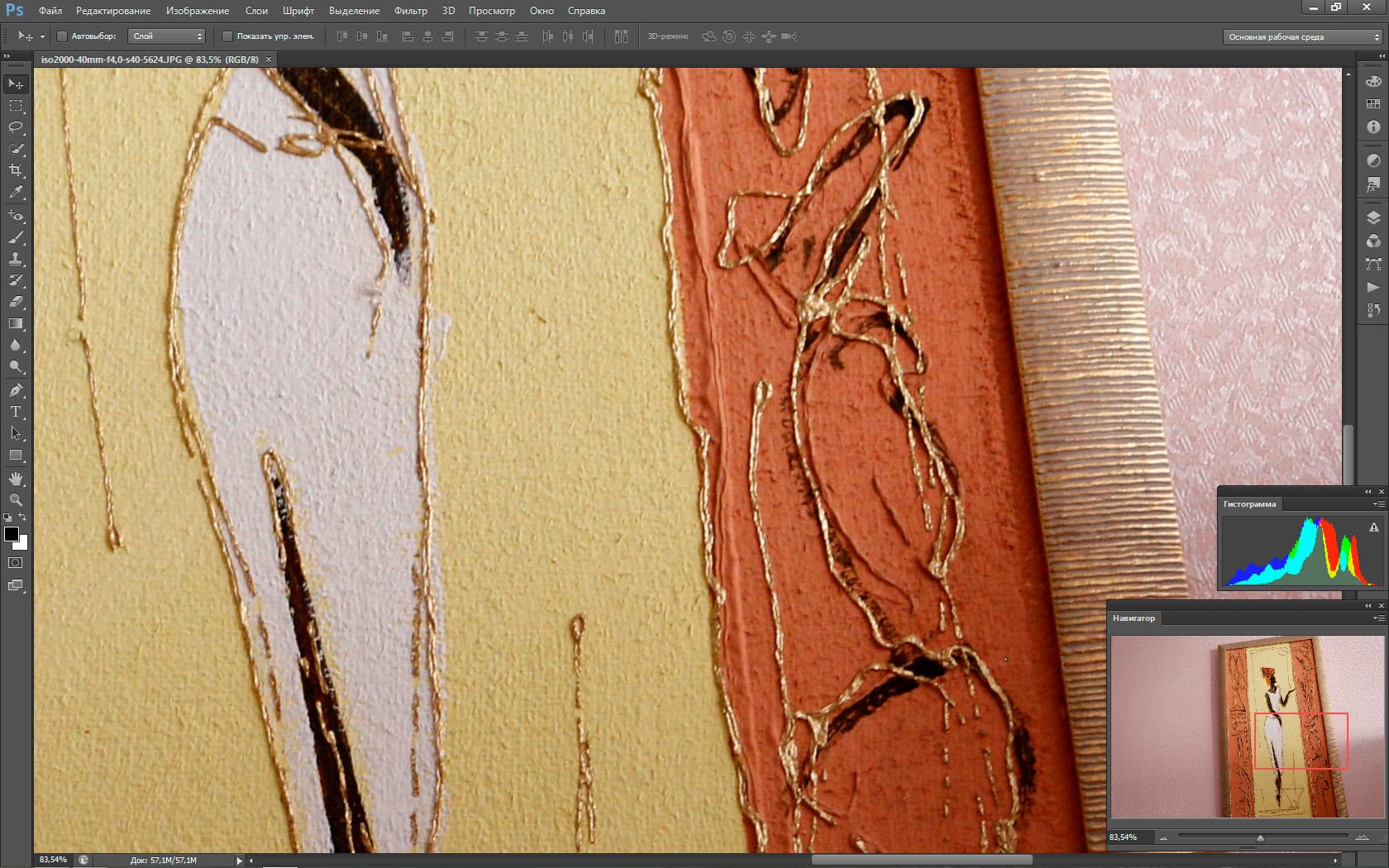
Task: Select the Pen tool
Action: pos(16,390)
